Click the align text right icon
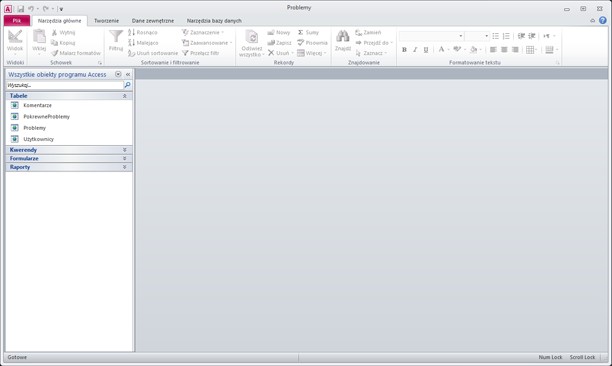This screenshot has width=612, height=366. [515, 50]
